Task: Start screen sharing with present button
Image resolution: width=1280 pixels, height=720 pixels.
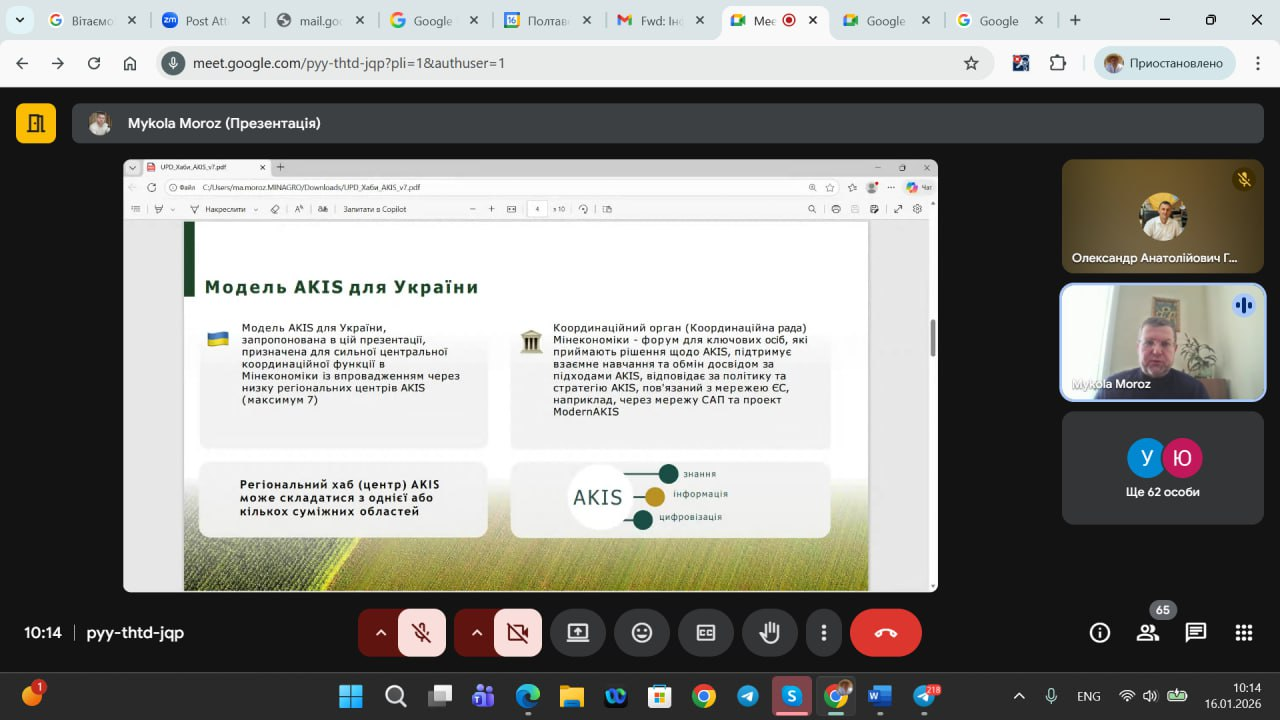Action: pyautogui.click(x=578, y=632)
